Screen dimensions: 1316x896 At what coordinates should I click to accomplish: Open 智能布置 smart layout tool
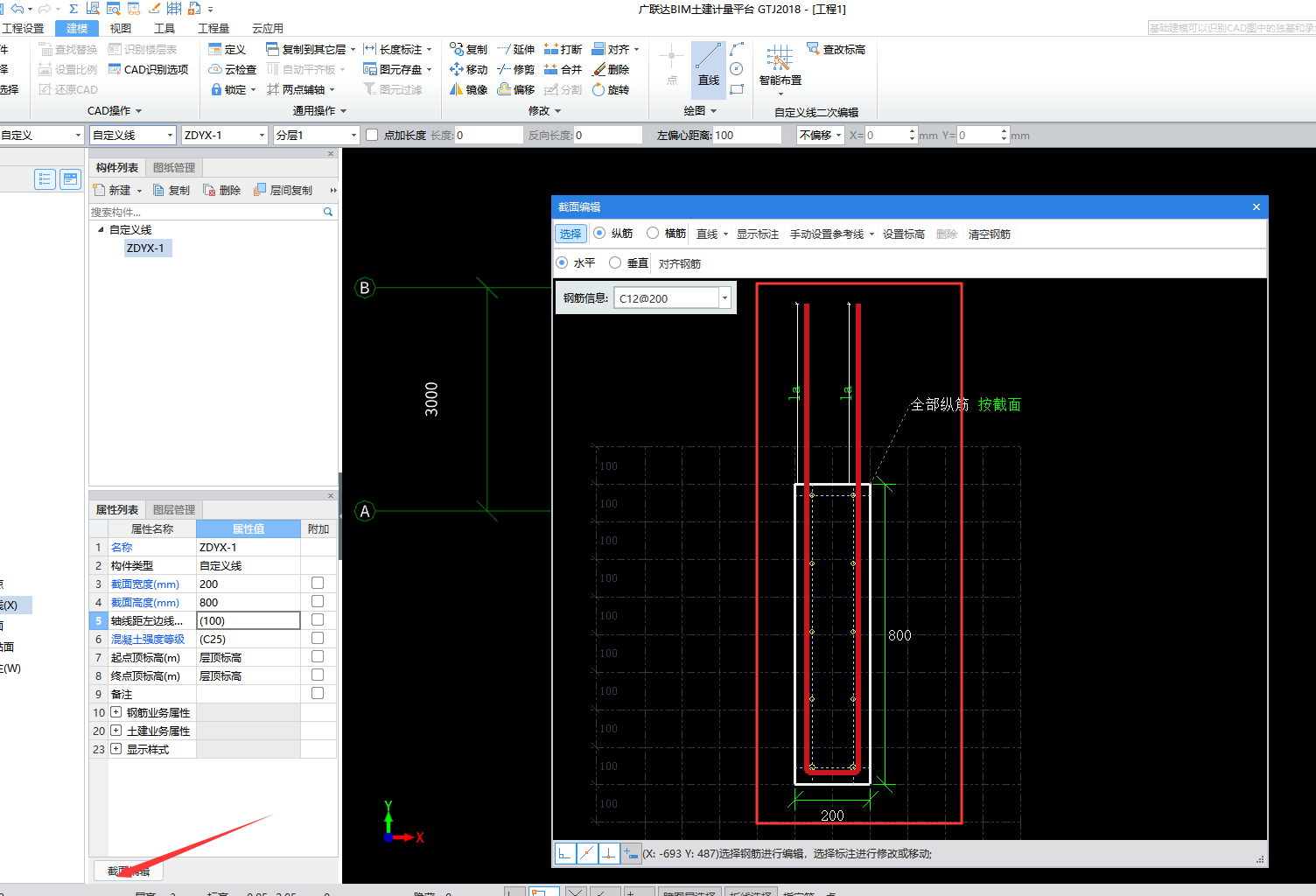tap(780, 68)
